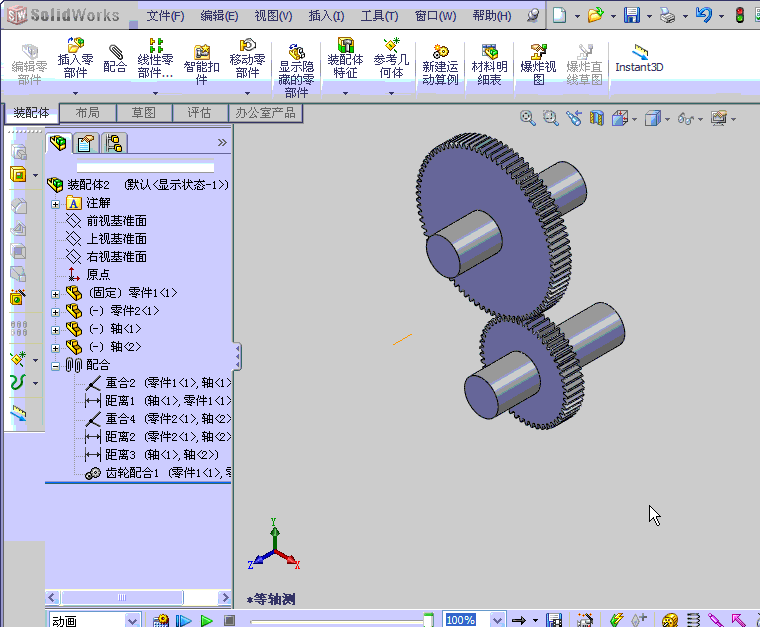Expand the panel with double chevron

[222, 142]
